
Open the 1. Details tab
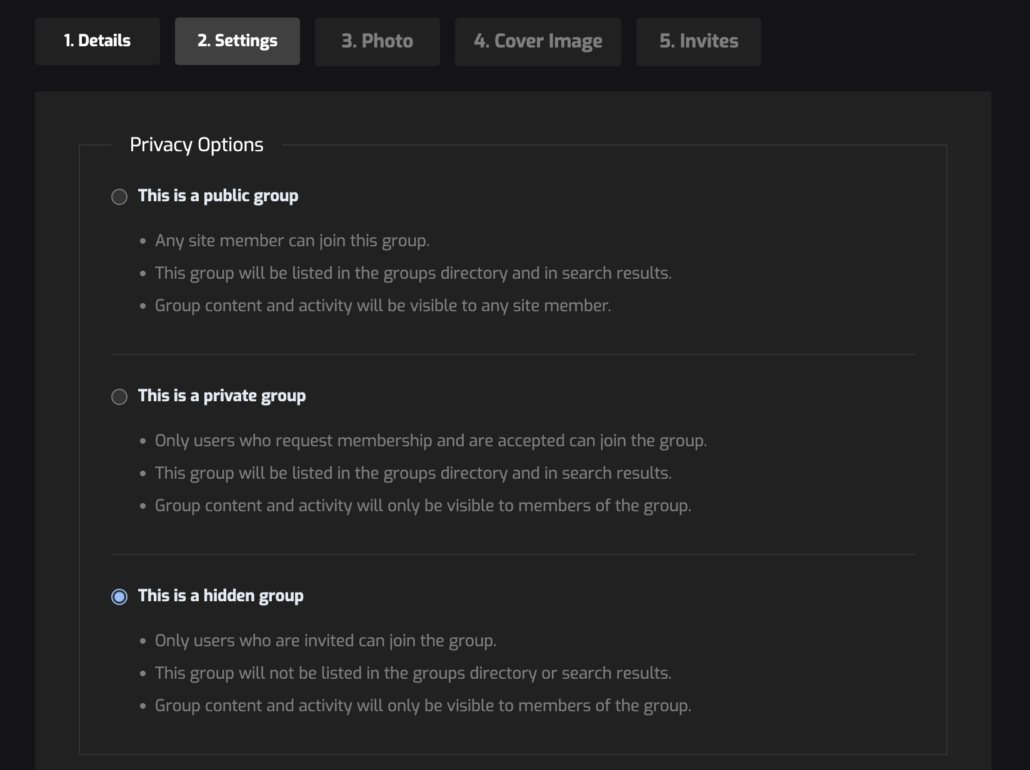(x=97, y=41)
